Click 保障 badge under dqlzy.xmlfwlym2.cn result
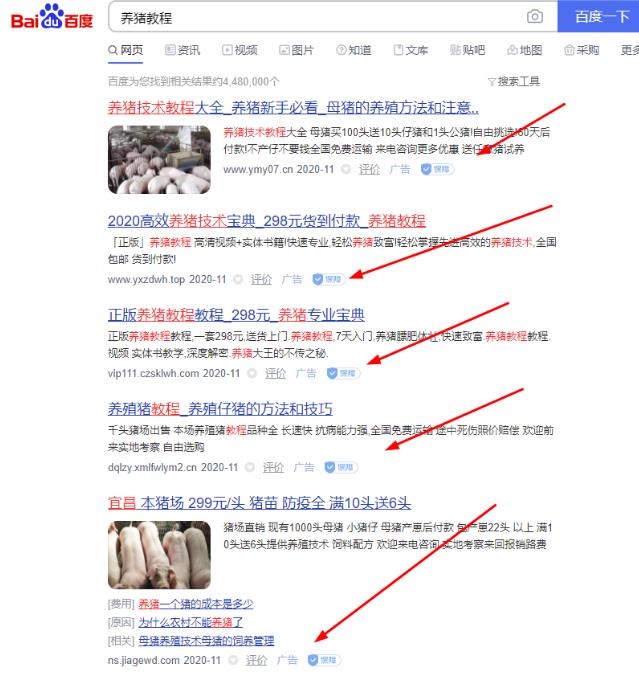The height and width of the screenshot is (681, 639). click(x=341, y=467)
